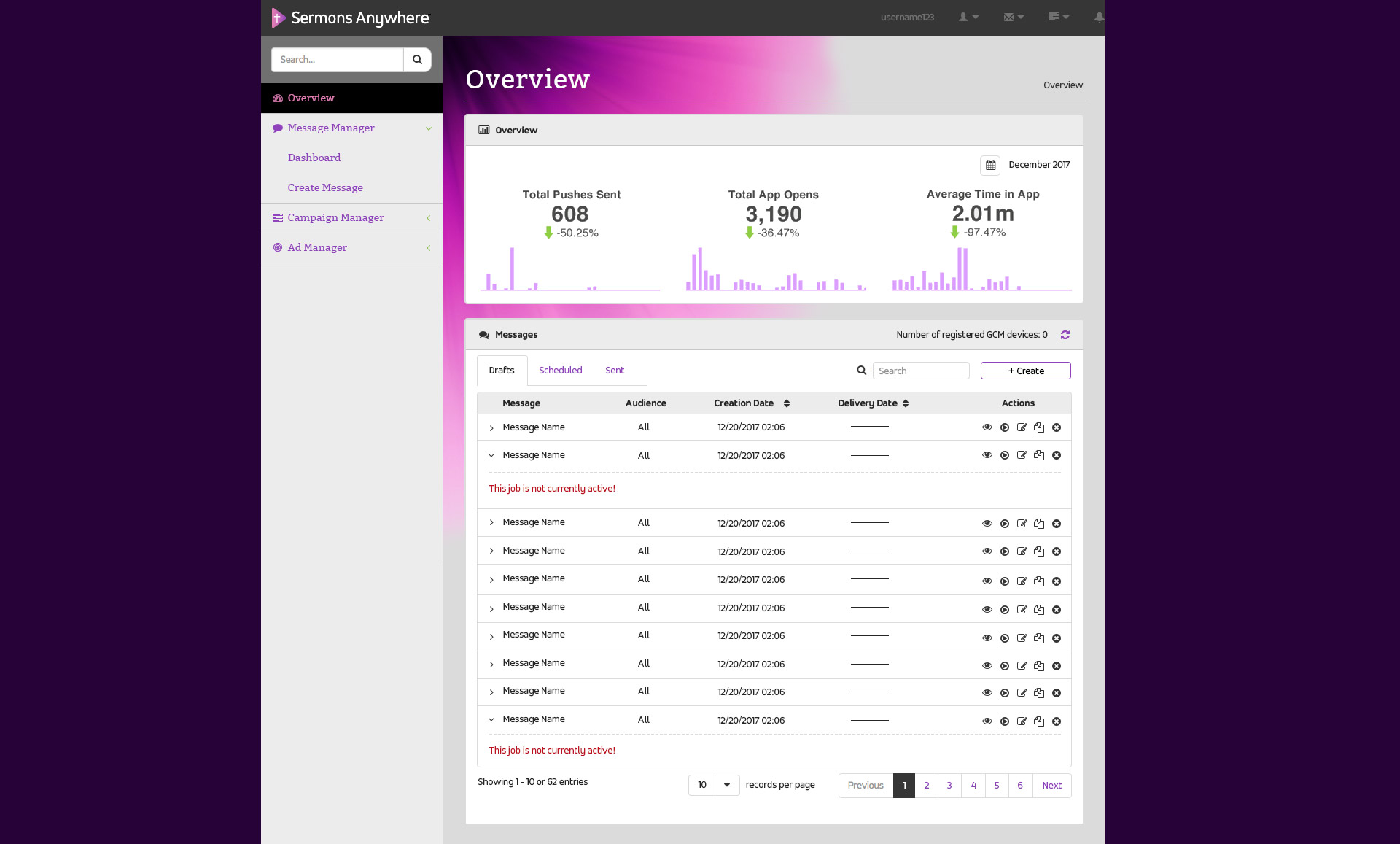Image resolution: width=1400 pixels, height=844 pixels.
Task: Click the eye/preview icon on first message
Action: [987, 427]
